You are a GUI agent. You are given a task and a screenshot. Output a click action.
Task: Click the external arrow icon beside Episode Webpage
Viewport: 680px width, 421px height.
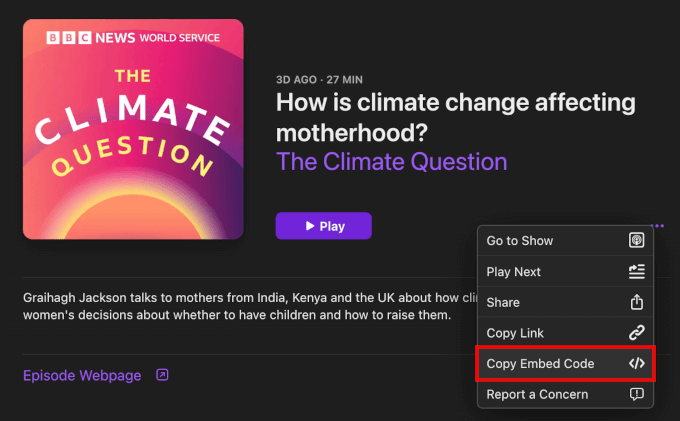tap(162, 376)
